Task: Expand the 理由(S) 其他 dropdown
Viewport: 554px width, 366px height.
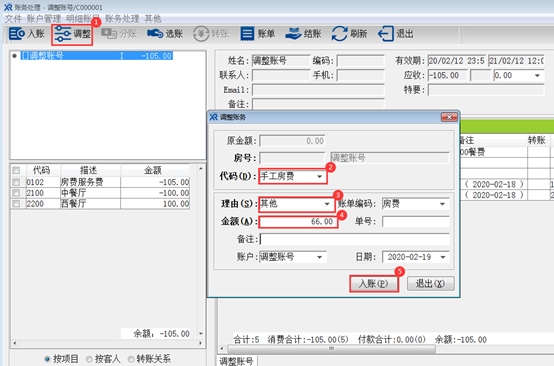Action: (327, 204)
